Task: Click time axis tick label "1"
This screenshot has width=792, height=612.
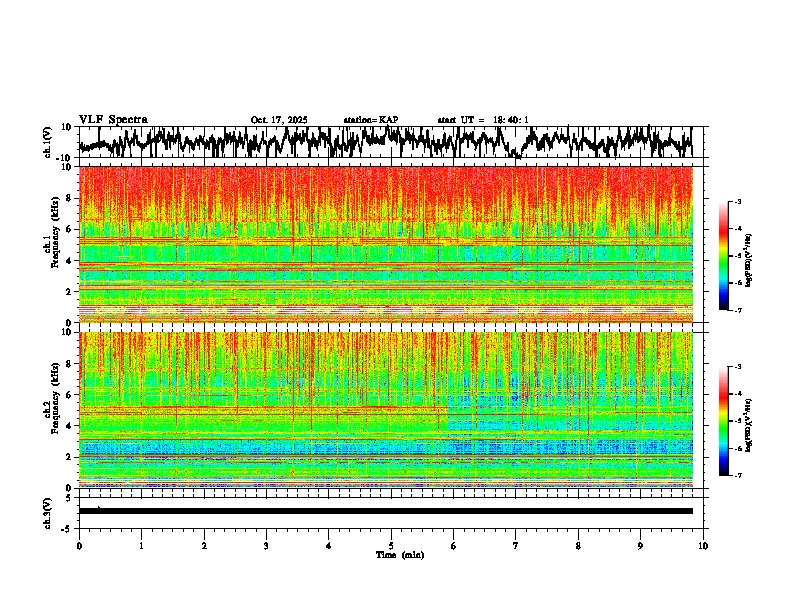Action: coord(141,546)
